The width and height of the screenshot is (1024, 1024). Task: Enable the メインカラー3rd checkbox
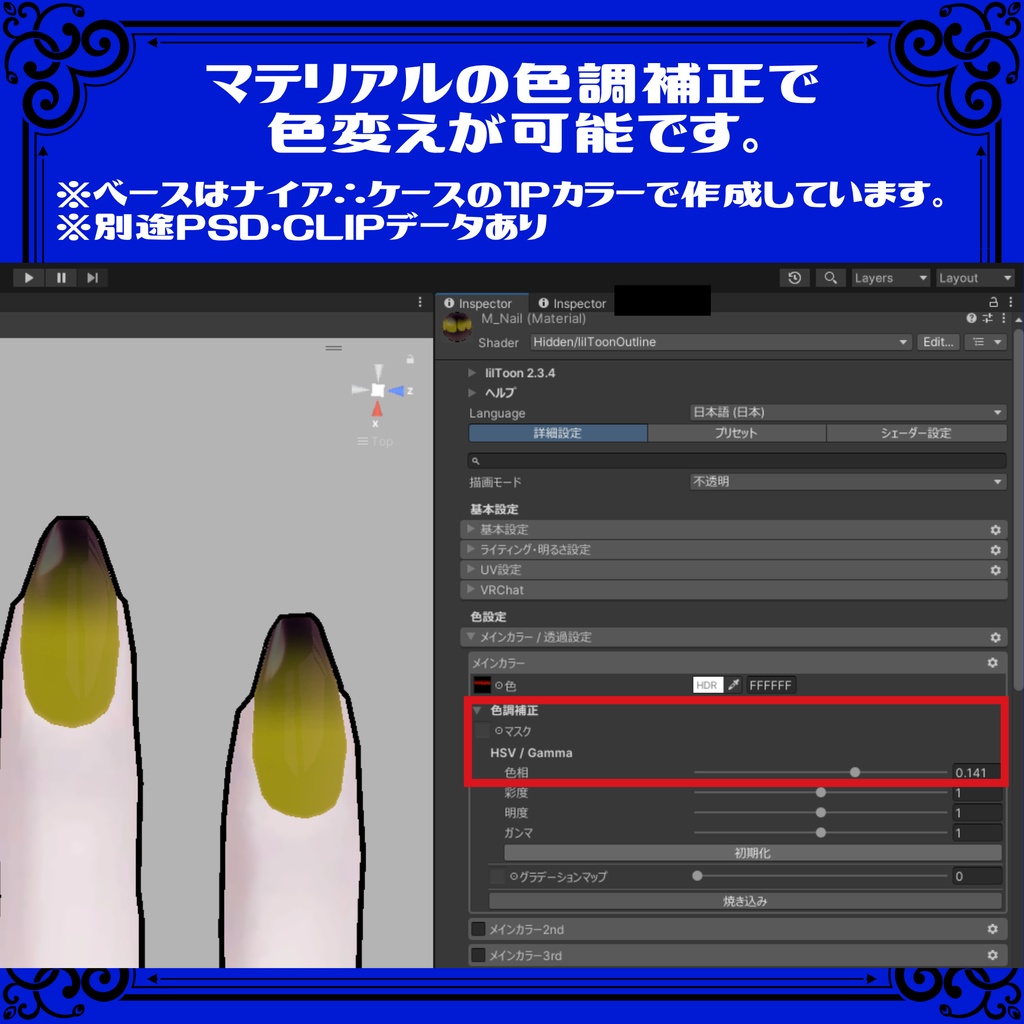coord(478,955)
